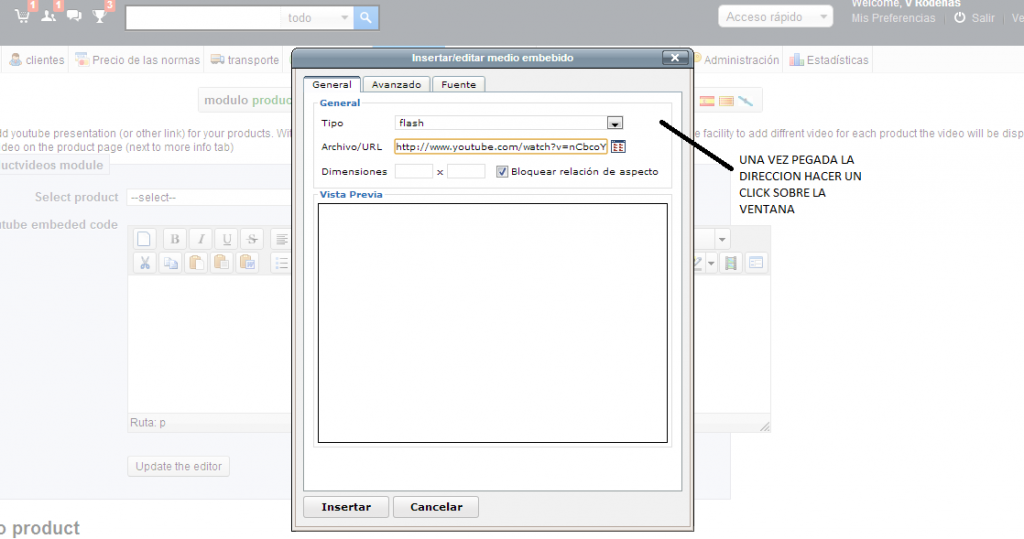1024x539 pixels.
Task: Click the Cut scissors icon
Action: coord(145,263)
